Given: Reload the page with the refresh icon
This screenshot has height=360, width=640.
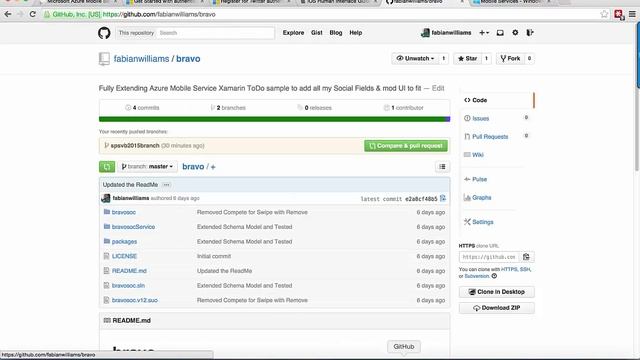Looking at the screenshot, I should [33, 14].
